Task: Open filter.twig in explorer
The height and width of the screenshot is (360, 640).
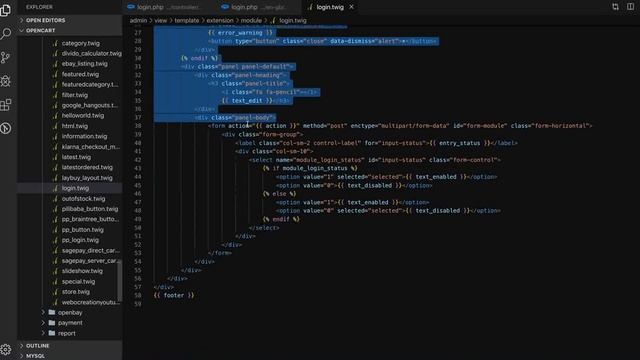Action: click(75, 95)
